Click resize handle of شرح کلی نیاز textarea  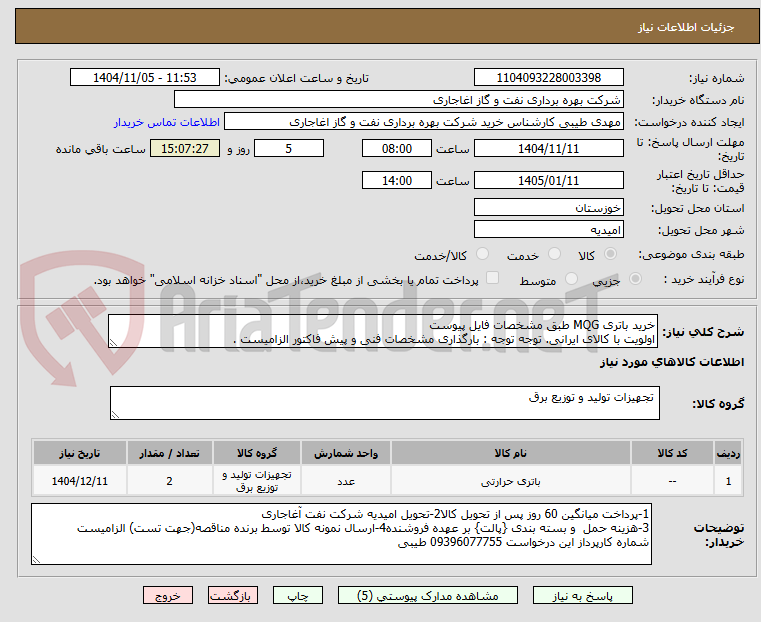tap(113, 343)
